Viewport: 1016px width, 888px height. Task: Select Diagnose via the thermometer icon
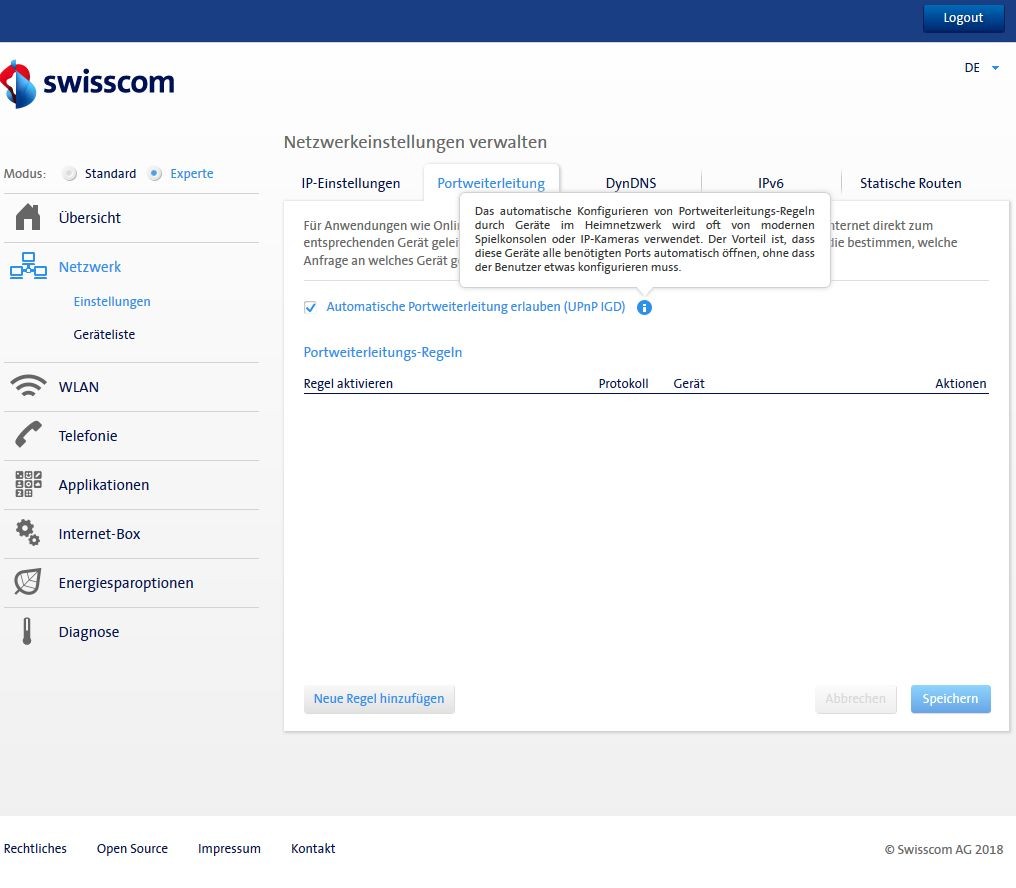27,631
